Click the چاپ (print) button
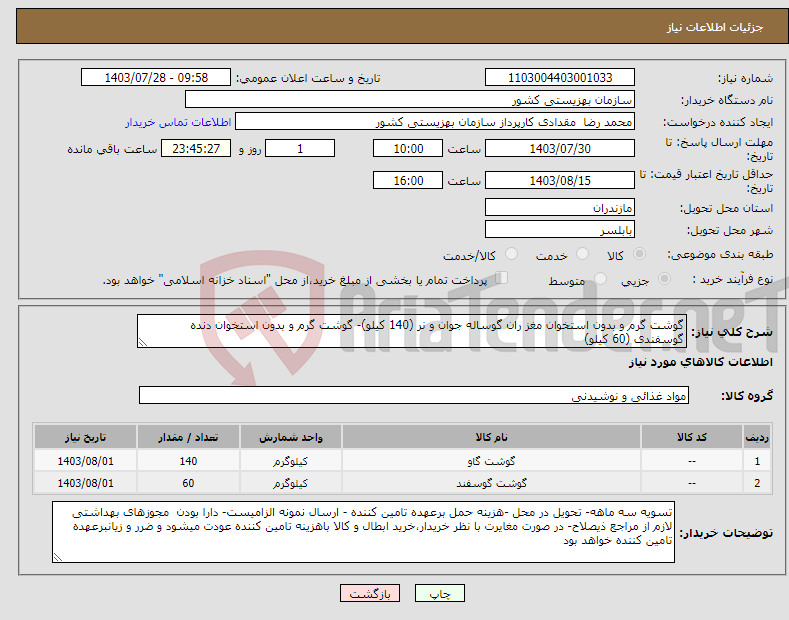 (439, 593)
